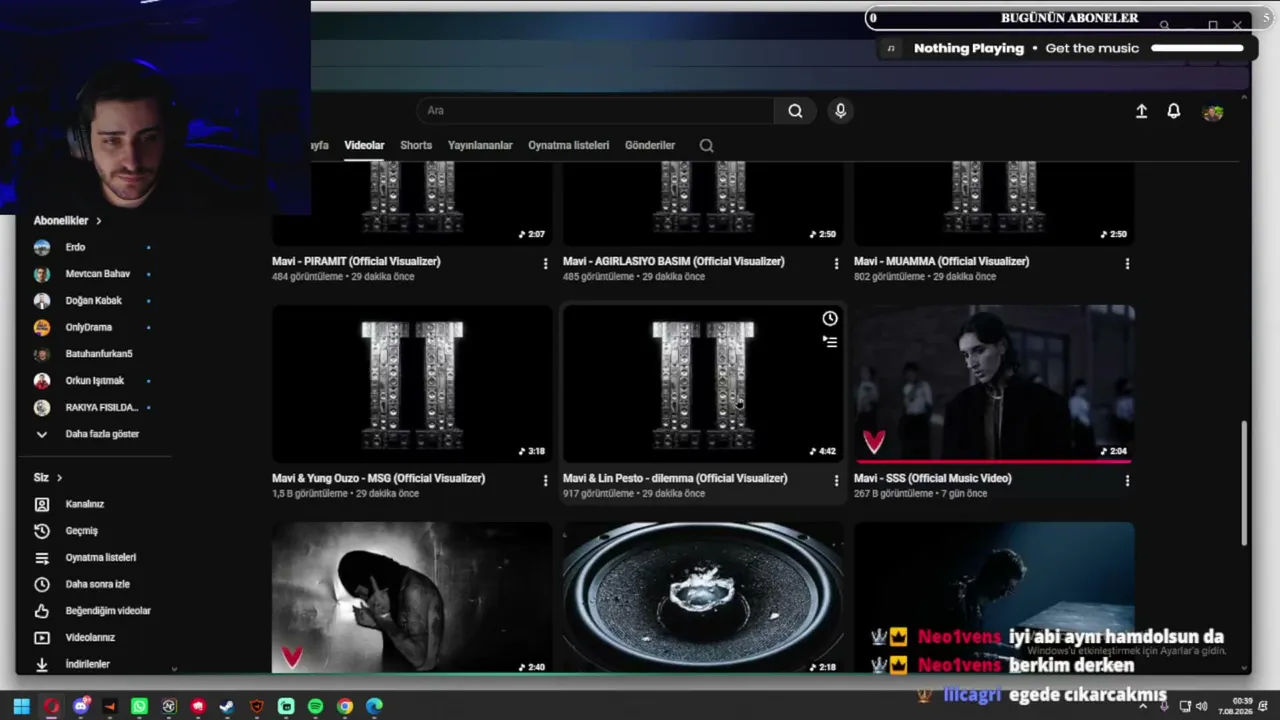Viewport: 1280px width, 720px height.
Task: Search within the channel using the tab-bar magnifier
Action: coord(706,146)
